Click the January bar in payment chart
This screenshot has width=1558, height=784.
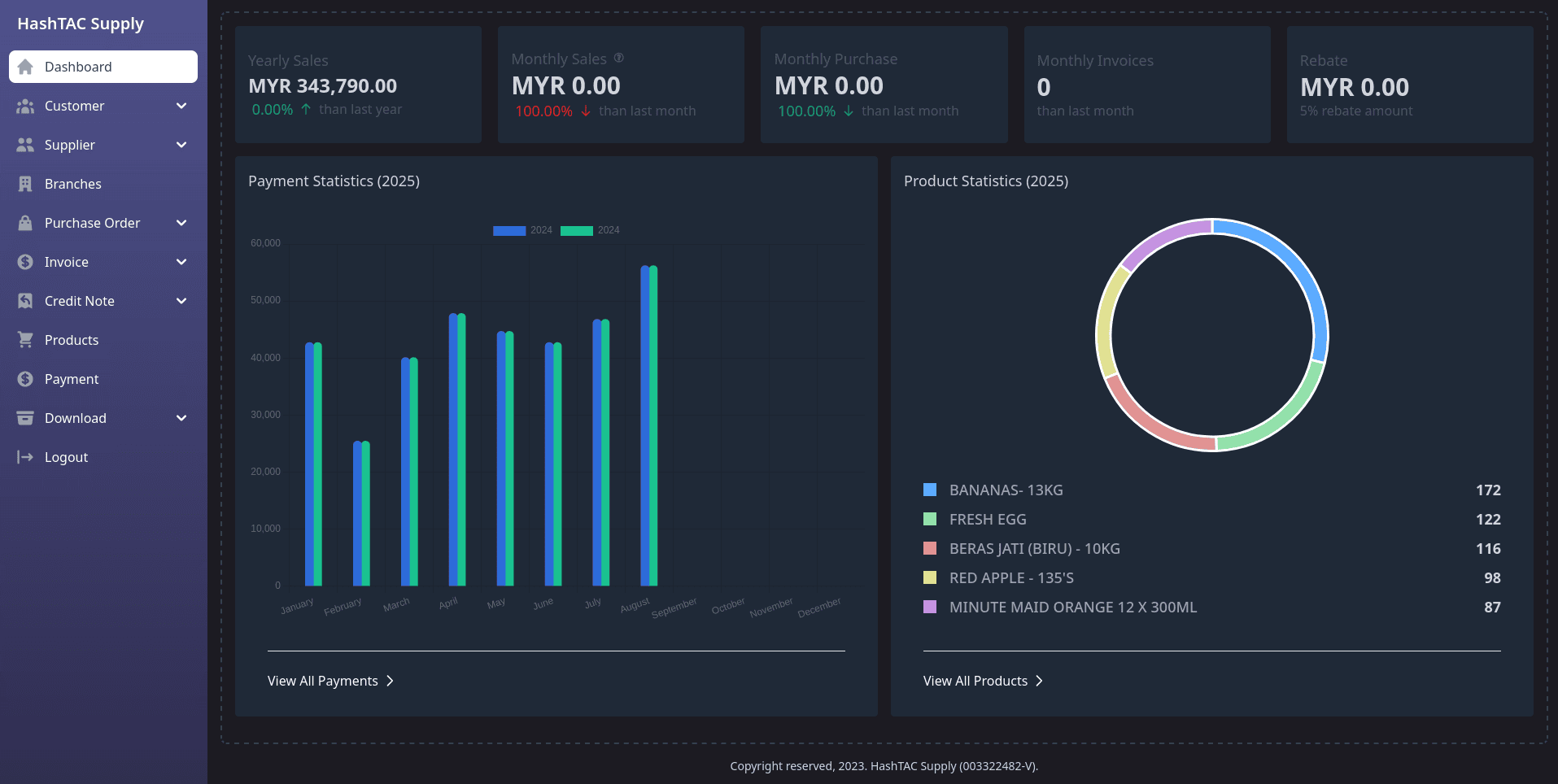click(x=313, y=464)
